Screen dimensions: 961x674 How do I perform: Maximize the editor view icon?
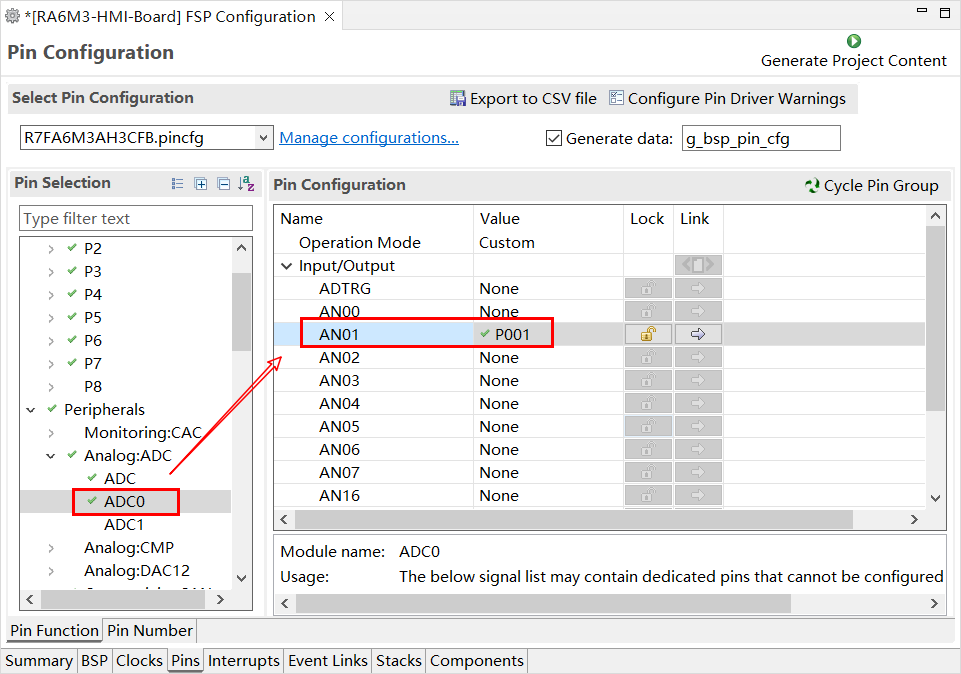945,12
